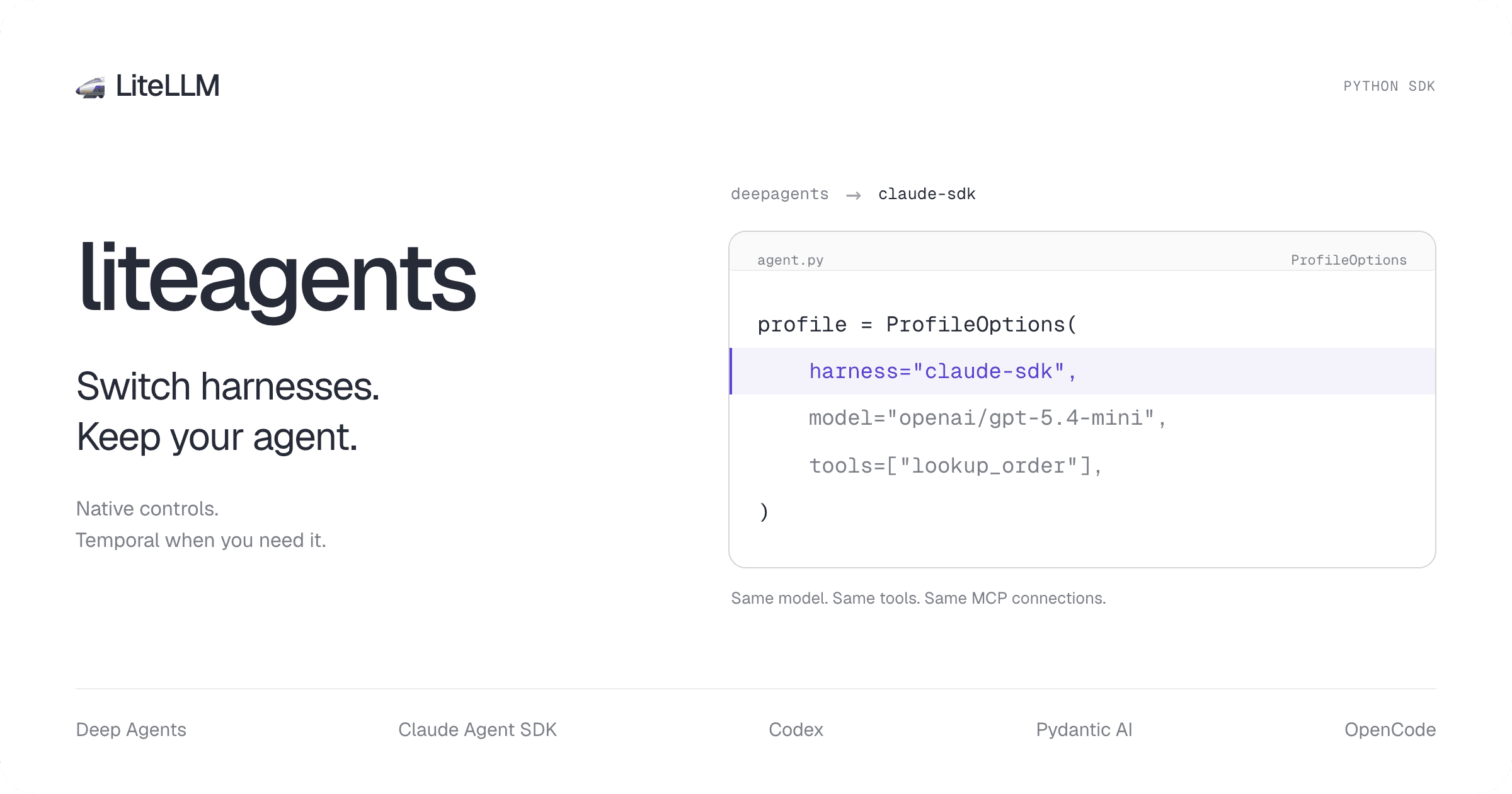The image size is (1512, 794).
Task: Click the LiteLLM brand name
Action: coord(168,86)
